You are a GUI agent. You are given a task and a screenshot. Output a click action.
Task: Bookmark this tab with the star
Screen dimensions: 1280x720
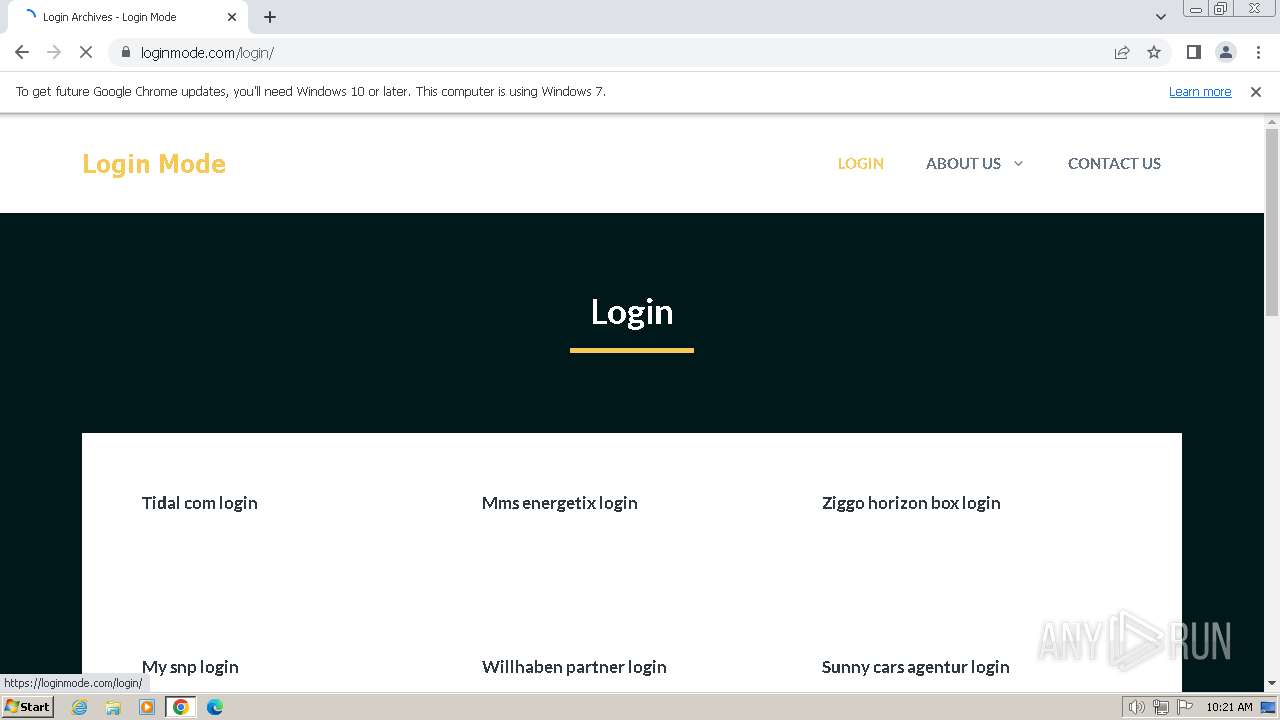(x=1154, y=52)
